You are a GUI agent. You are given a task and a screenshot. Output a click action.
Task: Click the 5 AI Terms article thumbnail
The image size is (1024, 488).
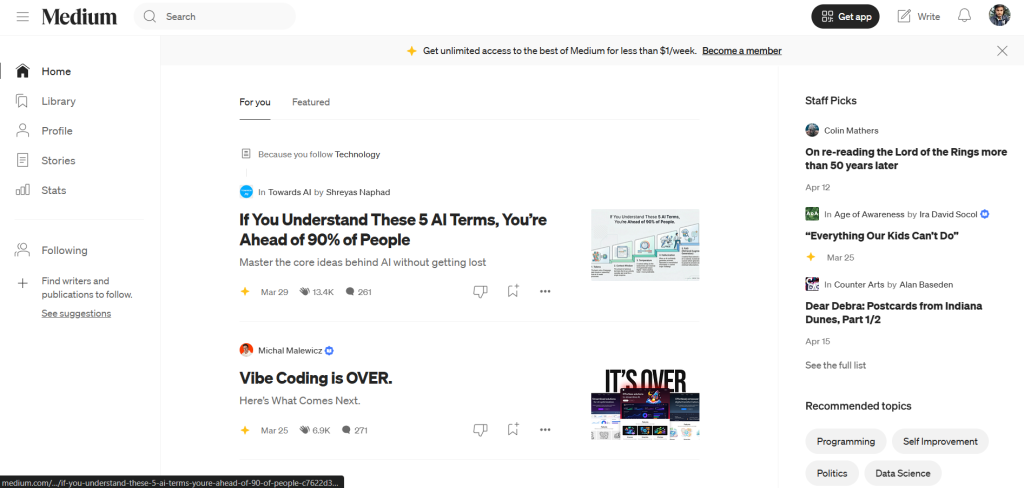(x=645, y=245)
